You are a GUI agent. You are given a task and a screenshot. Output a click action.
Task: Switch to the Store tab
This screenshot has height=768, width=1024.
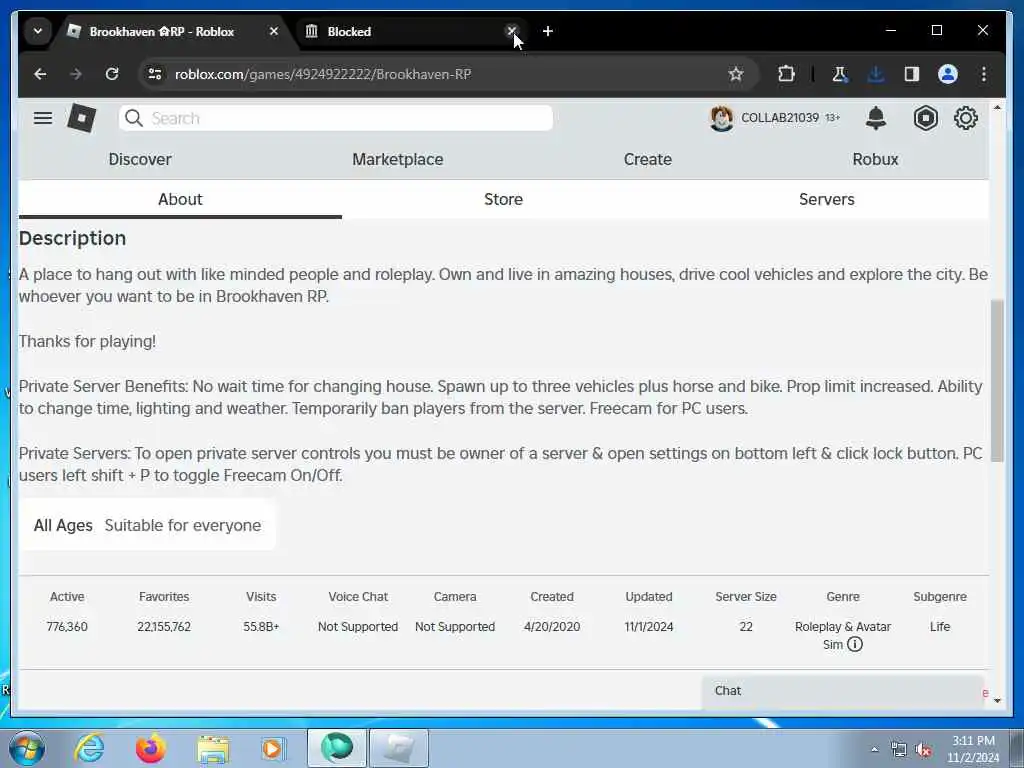tap(504, 199)
